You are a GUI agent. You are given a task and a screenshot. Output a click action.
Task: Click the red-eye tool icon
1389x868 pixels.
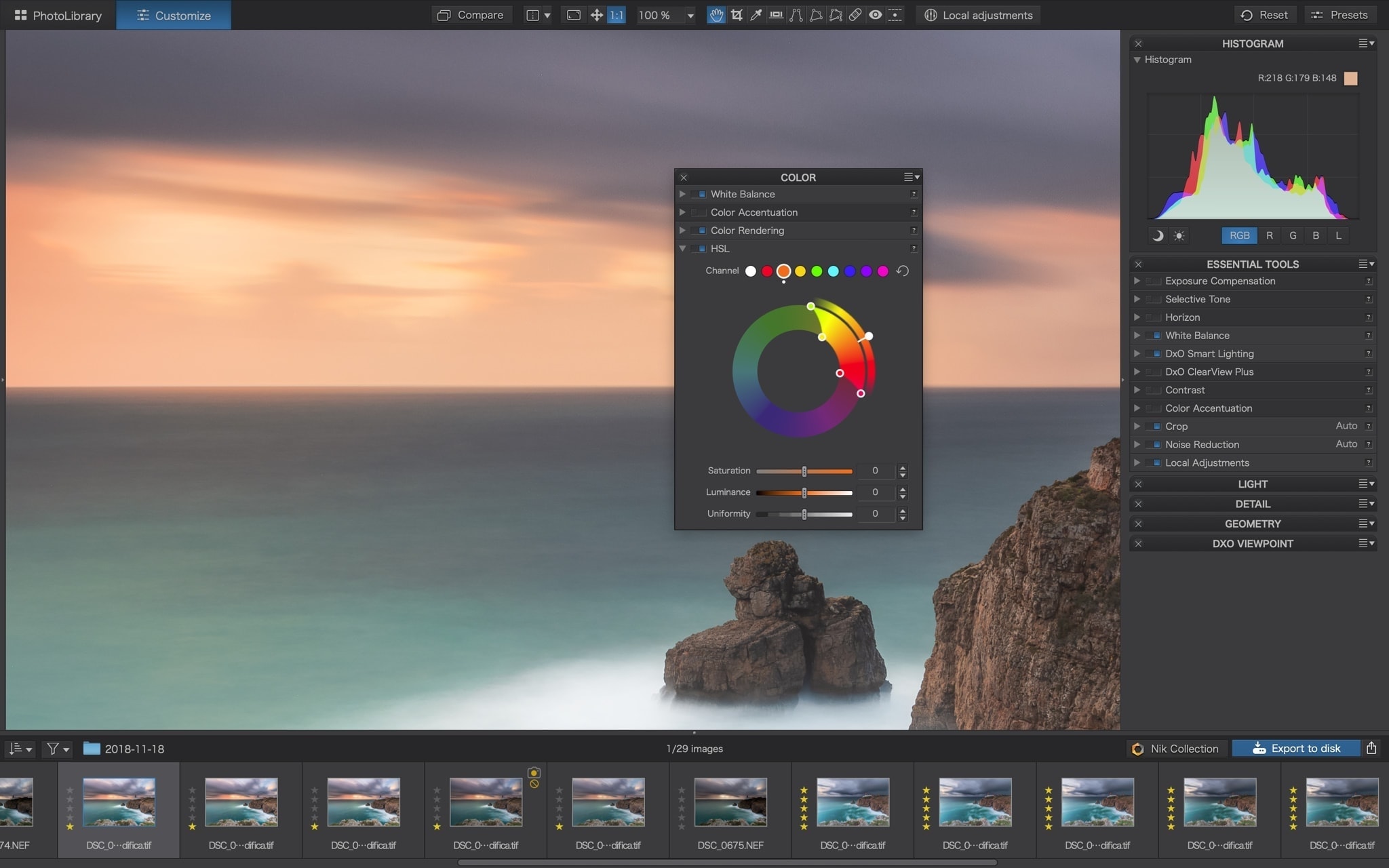pos(876,15)
